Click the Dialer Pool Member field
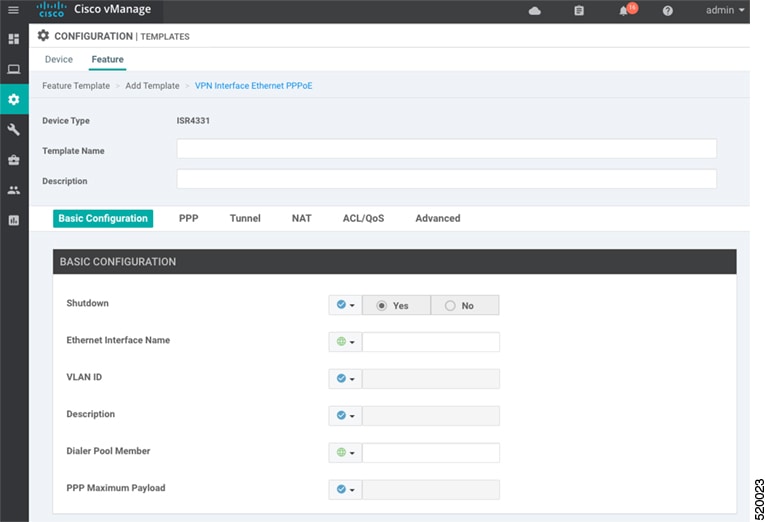 tap(431, 453)
